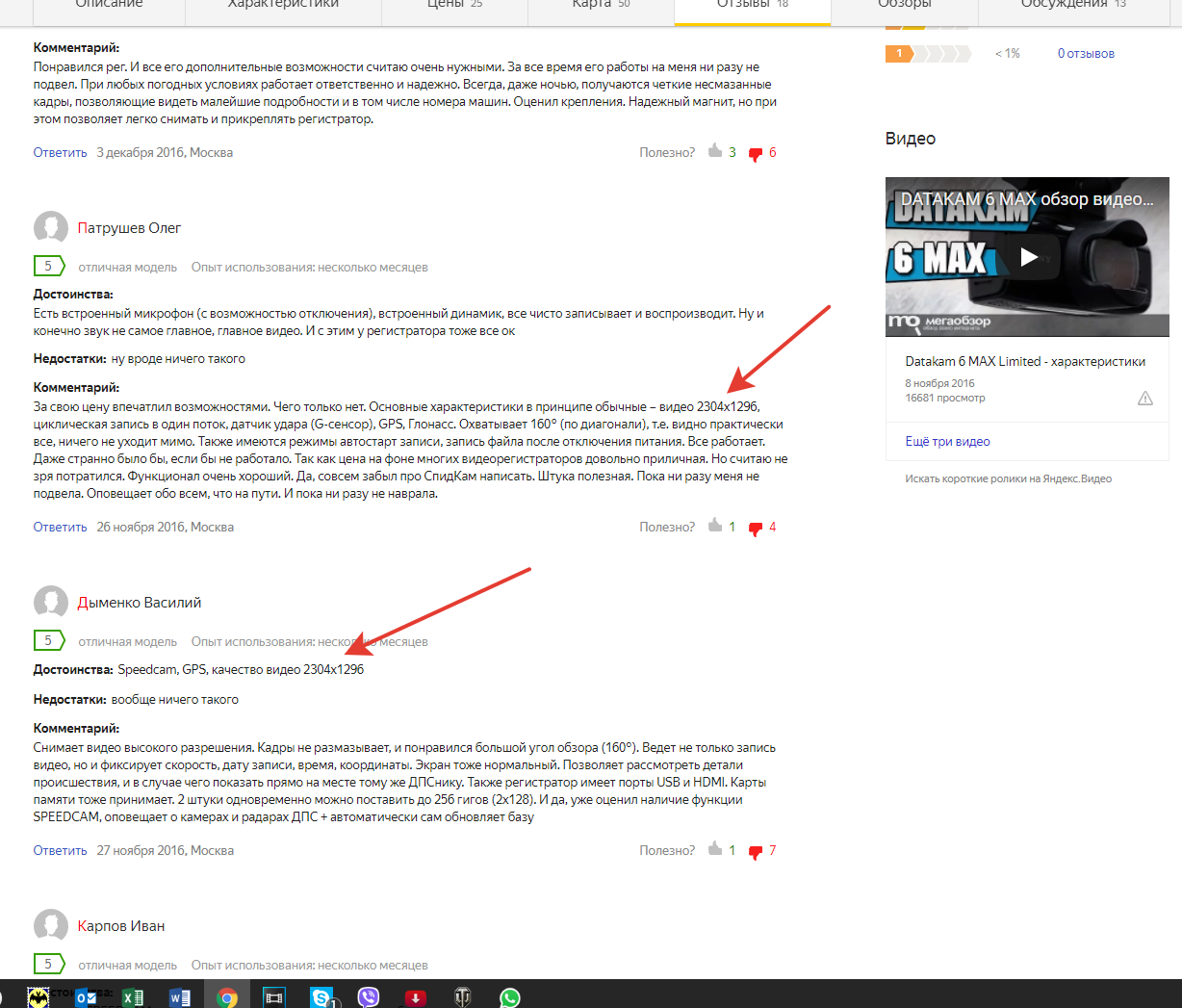Open 'Datakam 6 MAX Limited - характеристики' video title

pos(1025,362)
